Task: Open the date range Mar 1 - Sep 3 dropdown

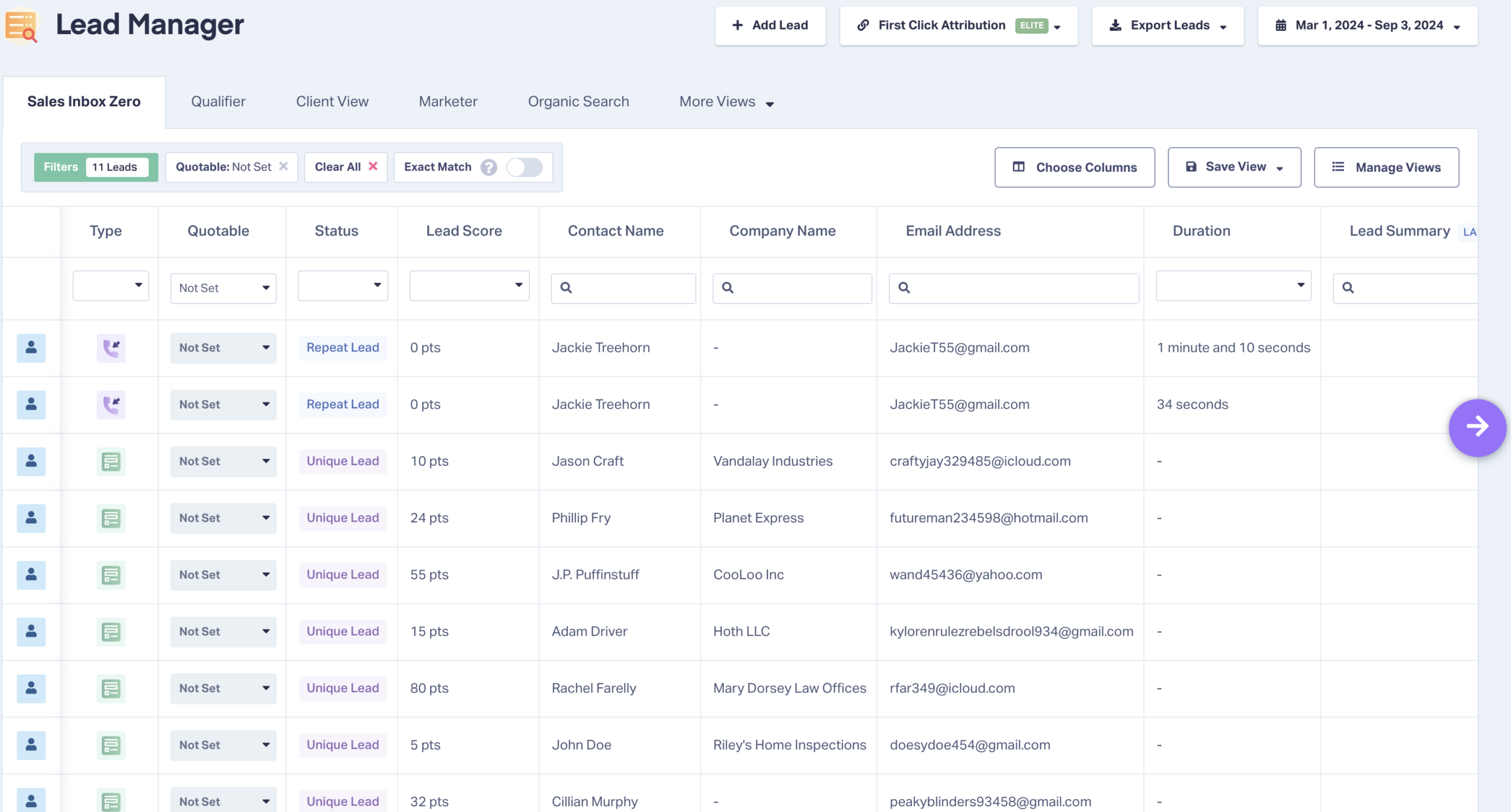Action: (1368, 25)
